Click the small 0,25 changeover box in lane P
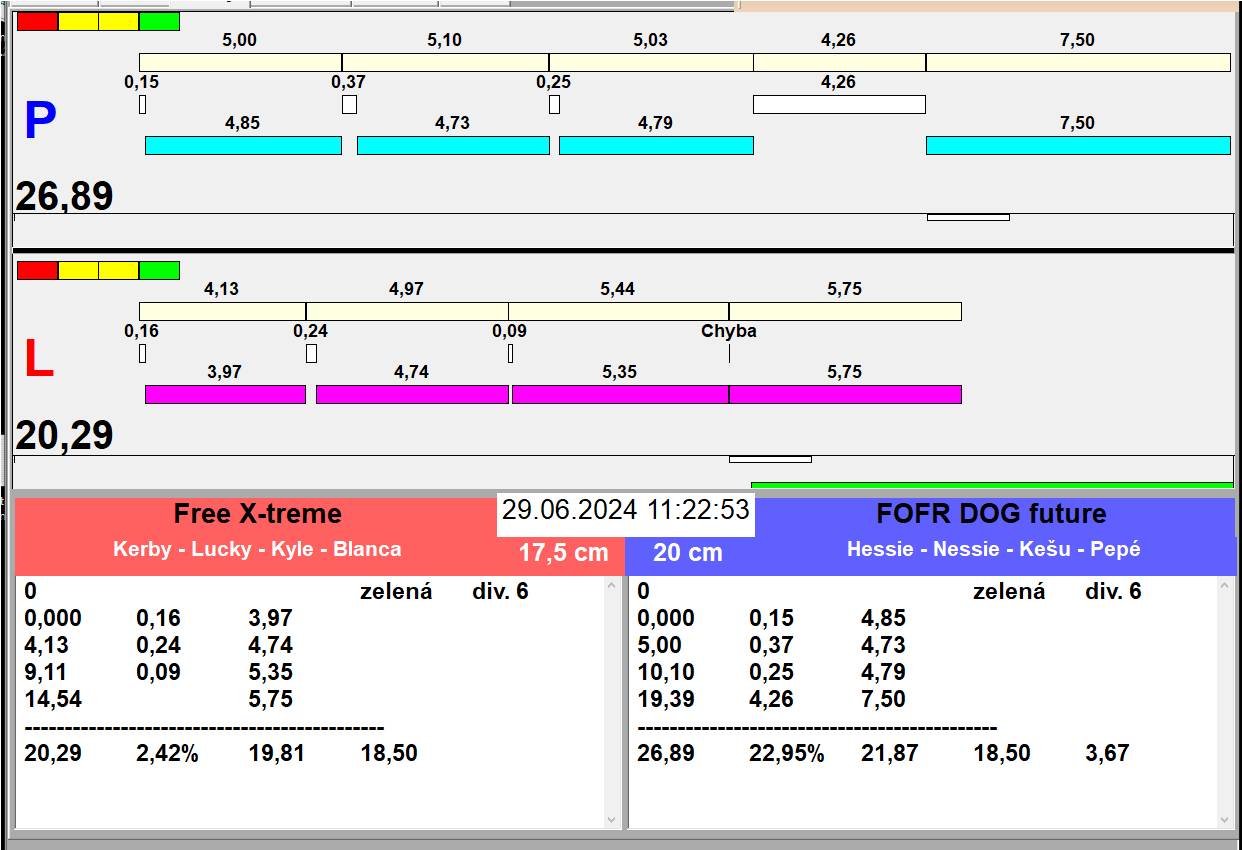1242x850 pixels. [554, 104]
